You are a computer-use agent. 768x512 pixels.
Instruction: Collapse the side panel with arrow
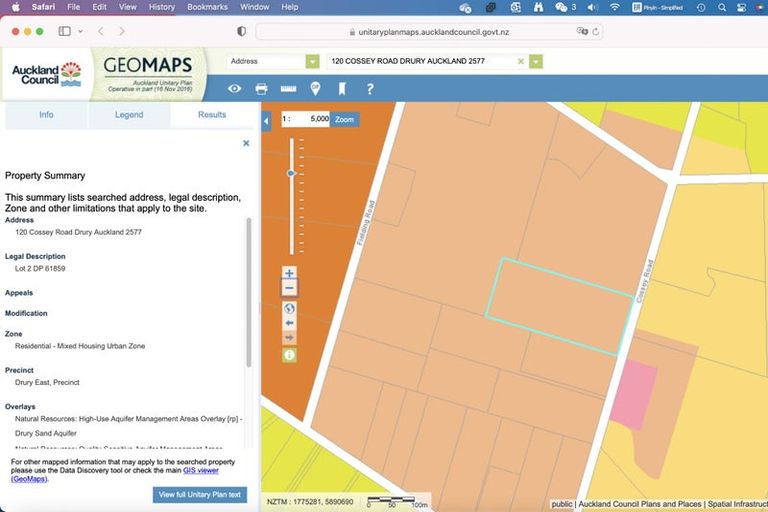coord(266,121)
